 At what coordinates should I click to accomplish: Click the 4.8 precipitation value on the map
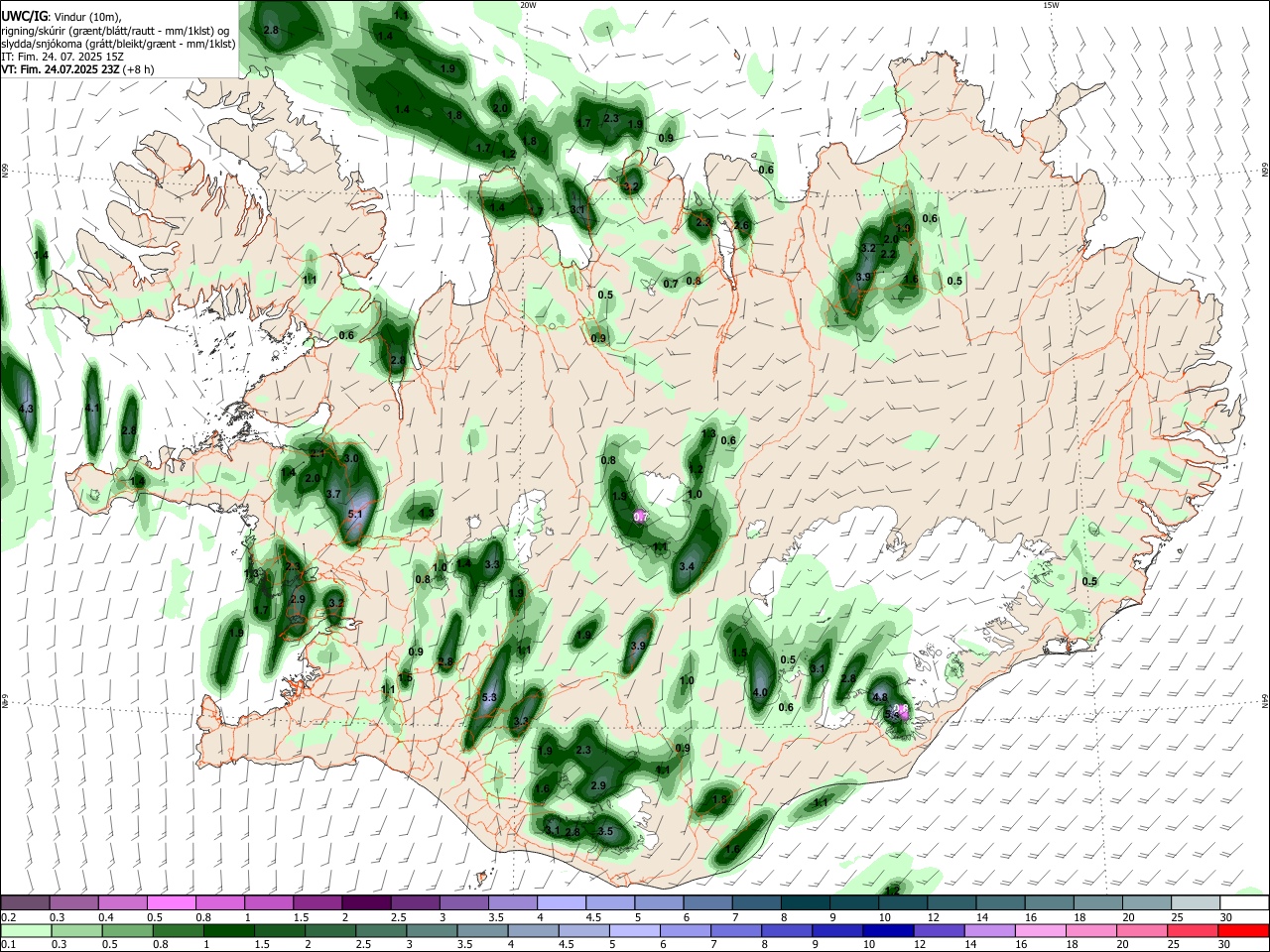880,697
